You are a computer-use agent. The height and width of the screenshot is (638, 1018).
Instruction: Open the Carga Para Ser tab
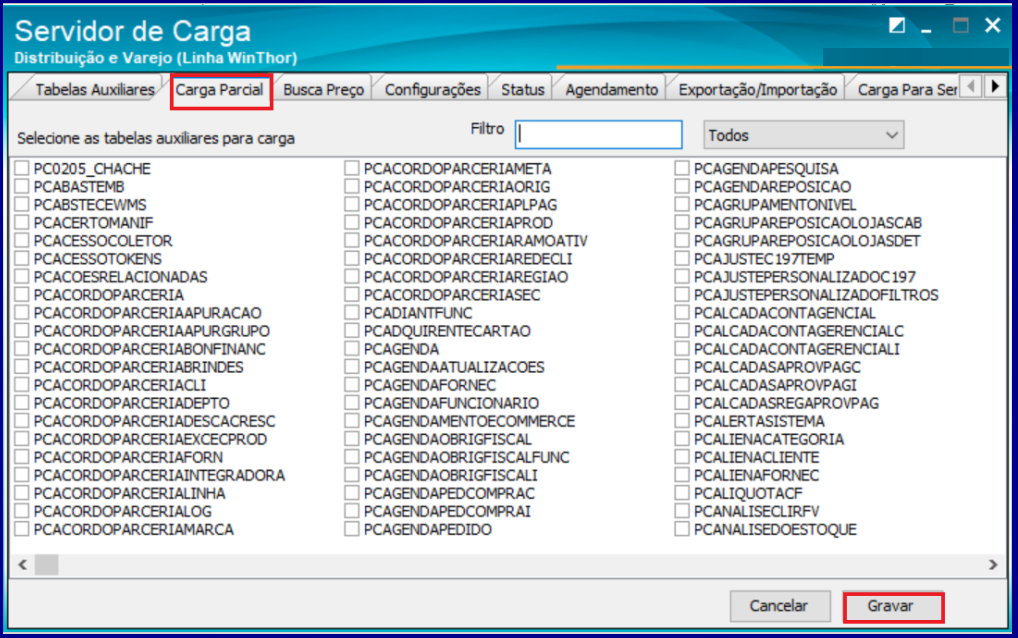(907, 90)
